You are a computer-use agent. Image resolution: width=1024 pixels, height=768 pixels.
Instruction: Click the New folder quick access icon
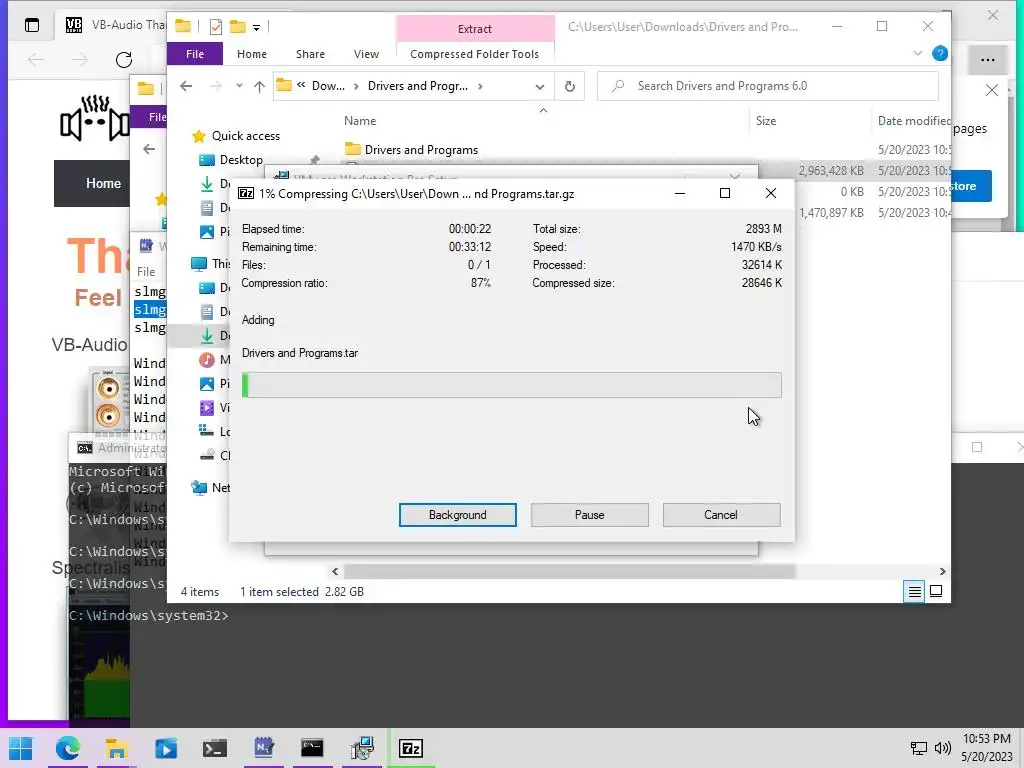pos(238,27)
